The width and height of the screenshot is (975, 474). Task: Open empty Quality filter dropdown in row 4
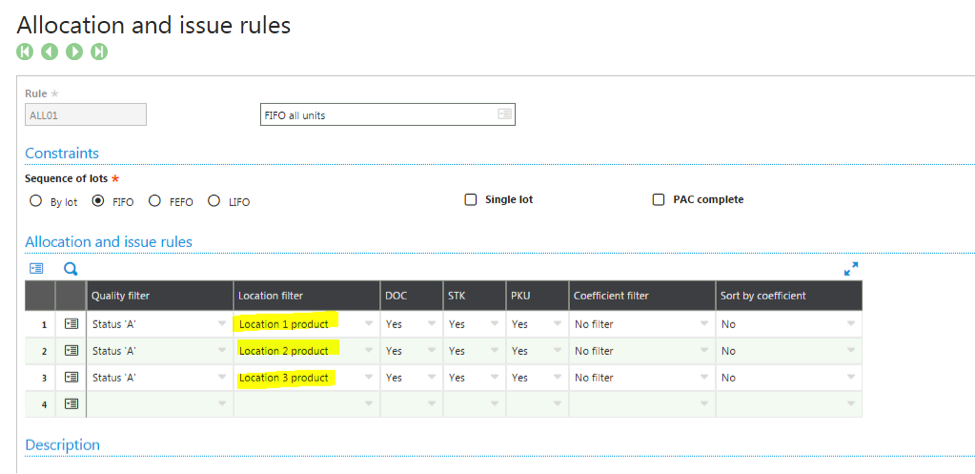coord(222,404)
